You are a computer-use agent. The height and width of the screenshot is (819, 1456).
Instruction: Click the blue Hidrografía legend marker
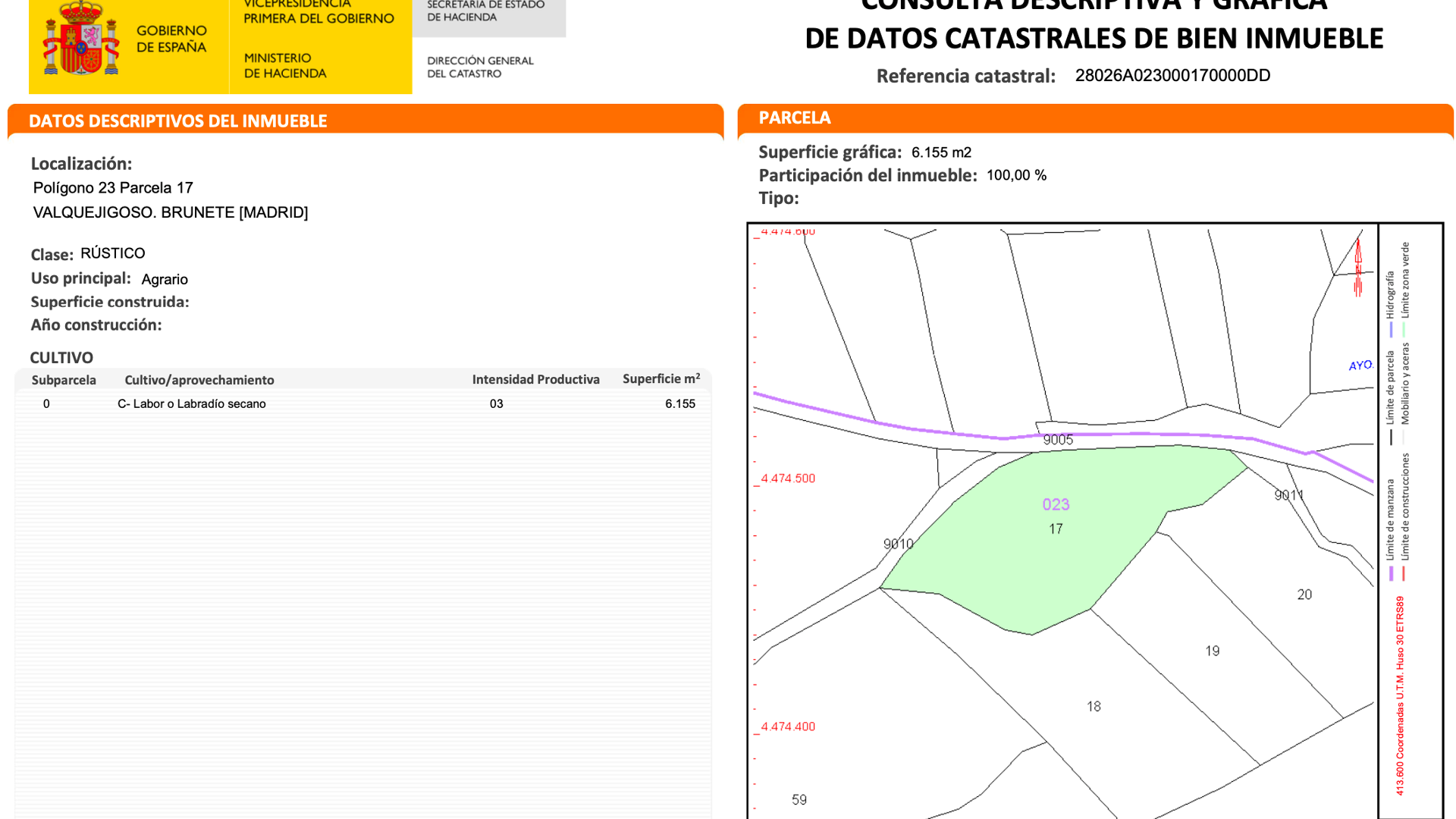pos(1391,331)
